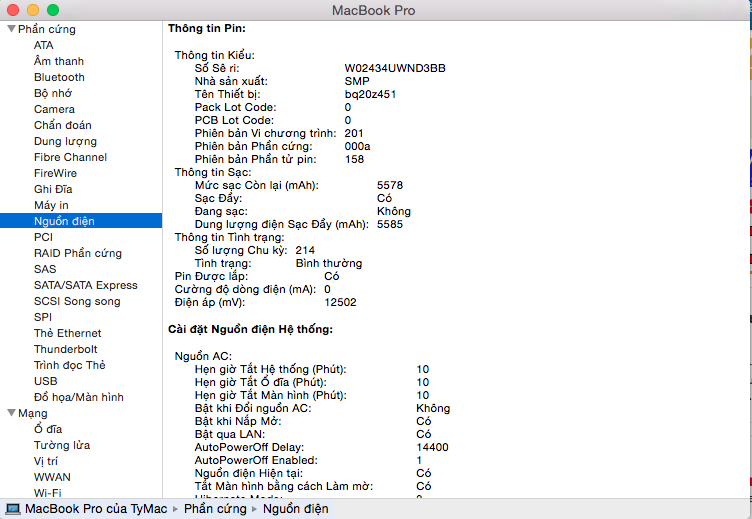Click condition value Bình thường
Image resolution: width=752 pixels, height=519 pixels.
pyautogui.click(x=329, y=263)
